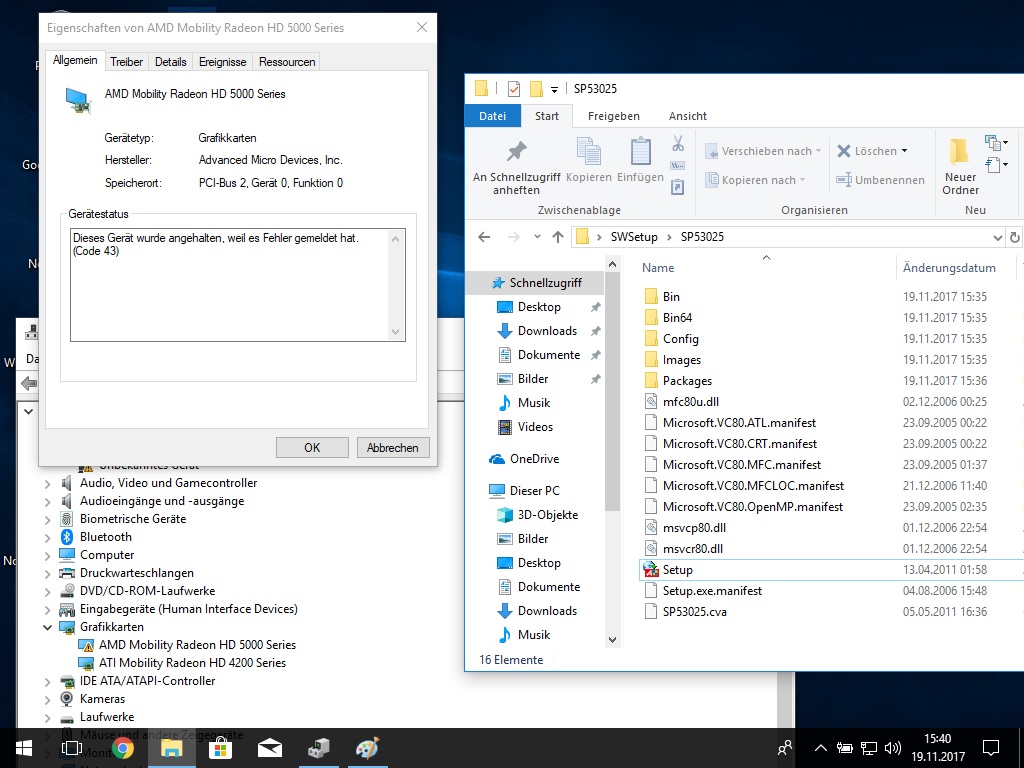Click the Copy icon in the Zwischenablage group
Viewport: 1024px width, 768px height.
click(588, 152)
